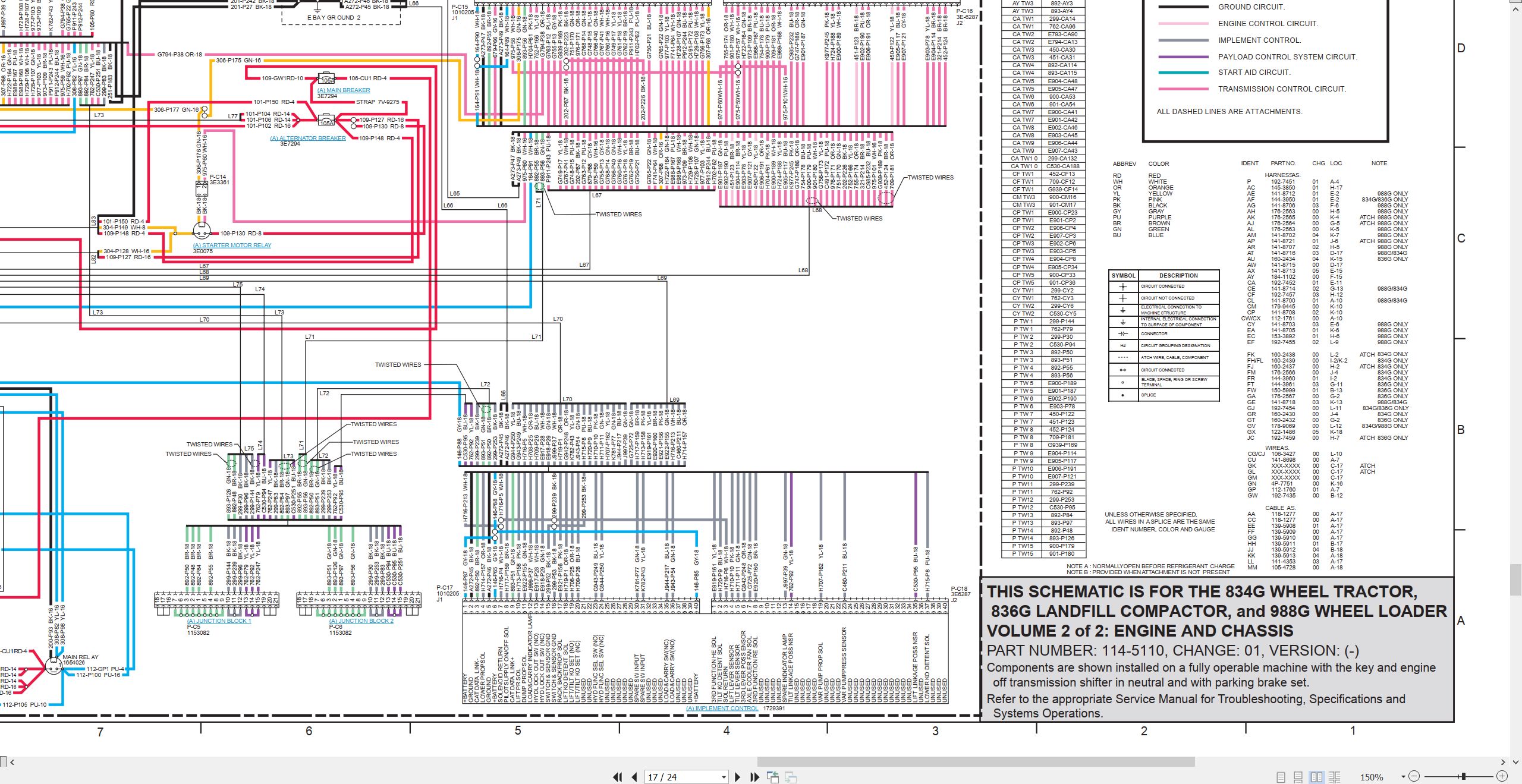The height and width of the screenshot is (784, 1522).
Task: Select two-page continuous scrolling view
Action: pyautogui.click(x=1334, y=777)
